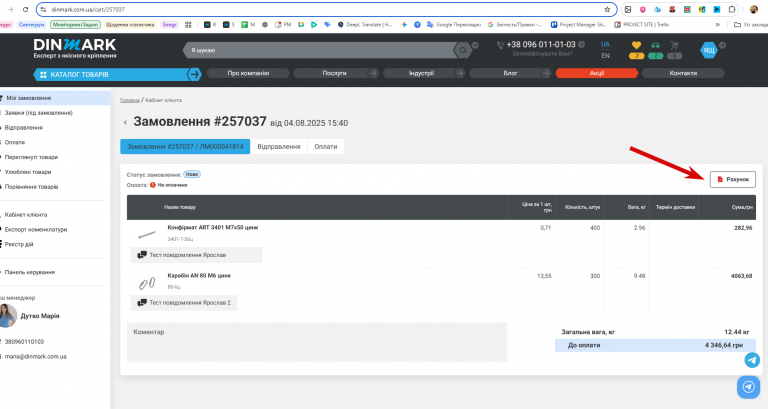Open Експорт номенклатури sidebar item
The width and height of the screenshot is (768, 409).
(x=36, y=229)
